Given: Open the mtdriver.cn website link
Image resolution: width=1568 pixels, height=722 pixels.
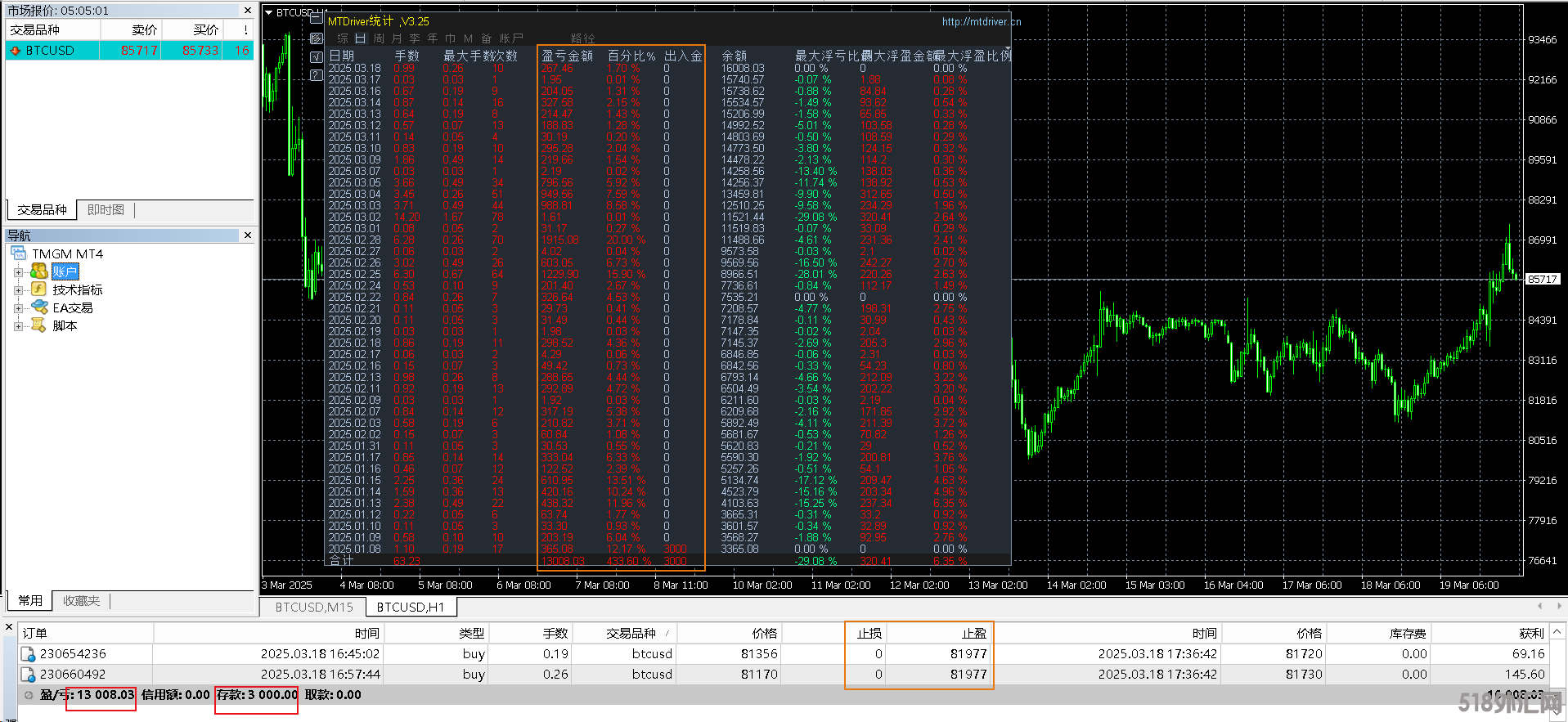Looking at the screenshot, I should pos(981,22).
